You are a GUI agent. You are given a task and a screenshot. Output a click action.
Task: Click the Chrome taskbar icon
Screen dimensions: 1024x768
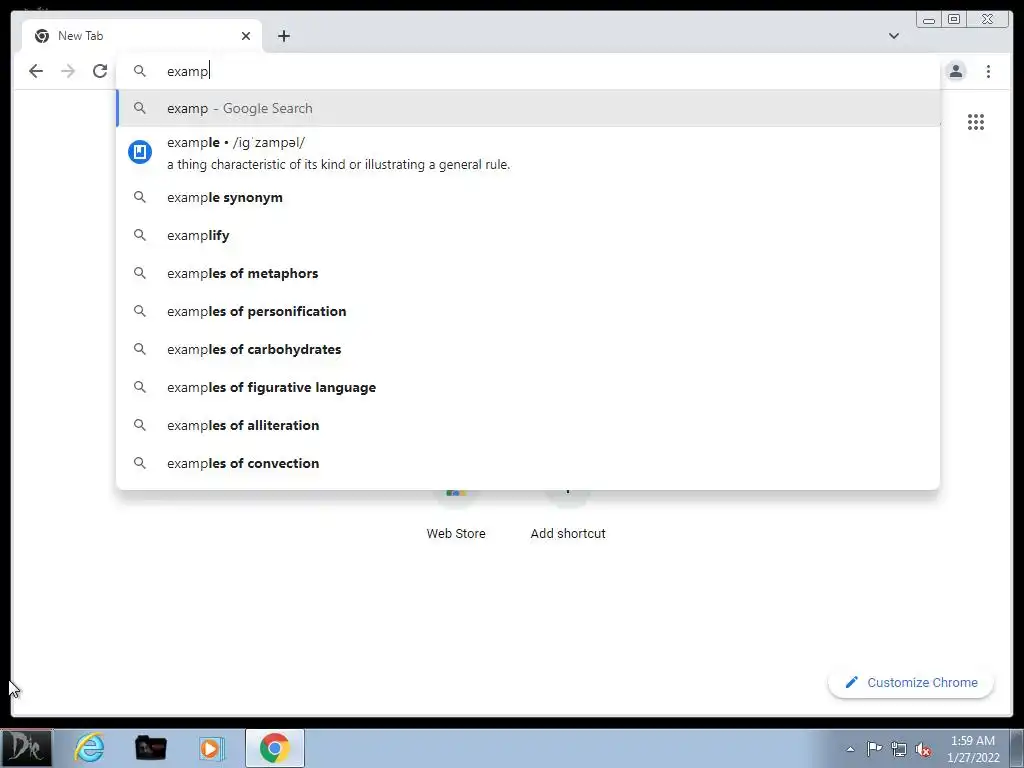274,748
